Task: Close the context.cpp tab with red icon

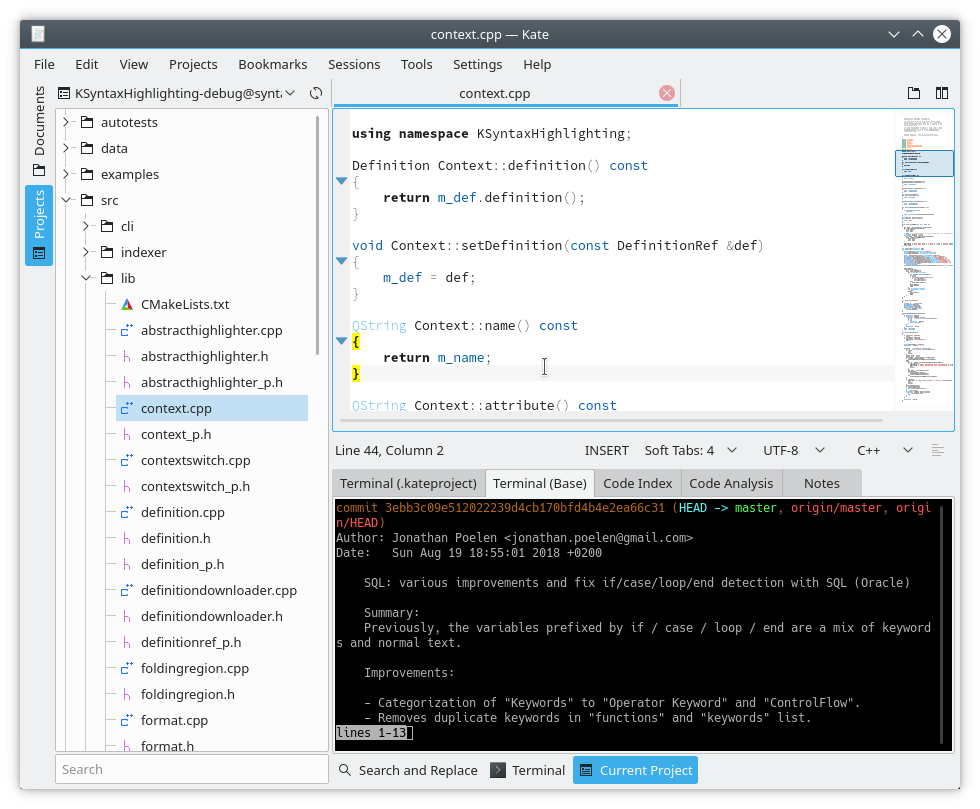Action: point(667,93)
